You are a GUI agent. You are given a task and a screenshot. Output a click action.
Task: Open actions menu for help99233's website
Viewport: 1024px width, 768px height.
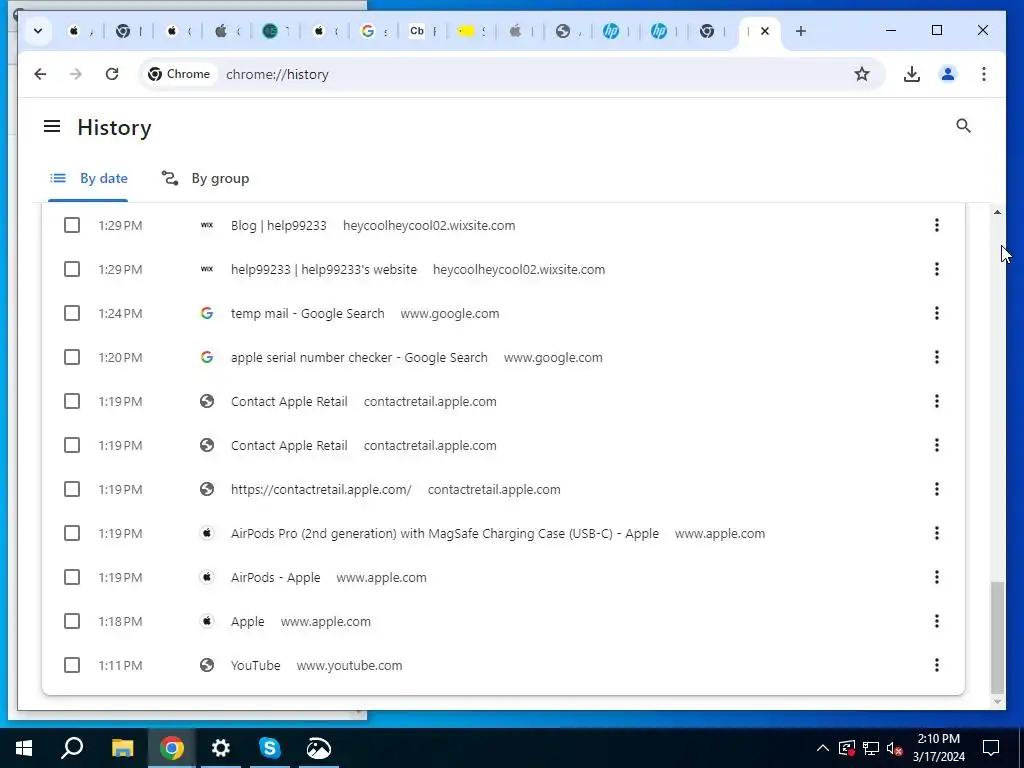click(936, 269)
